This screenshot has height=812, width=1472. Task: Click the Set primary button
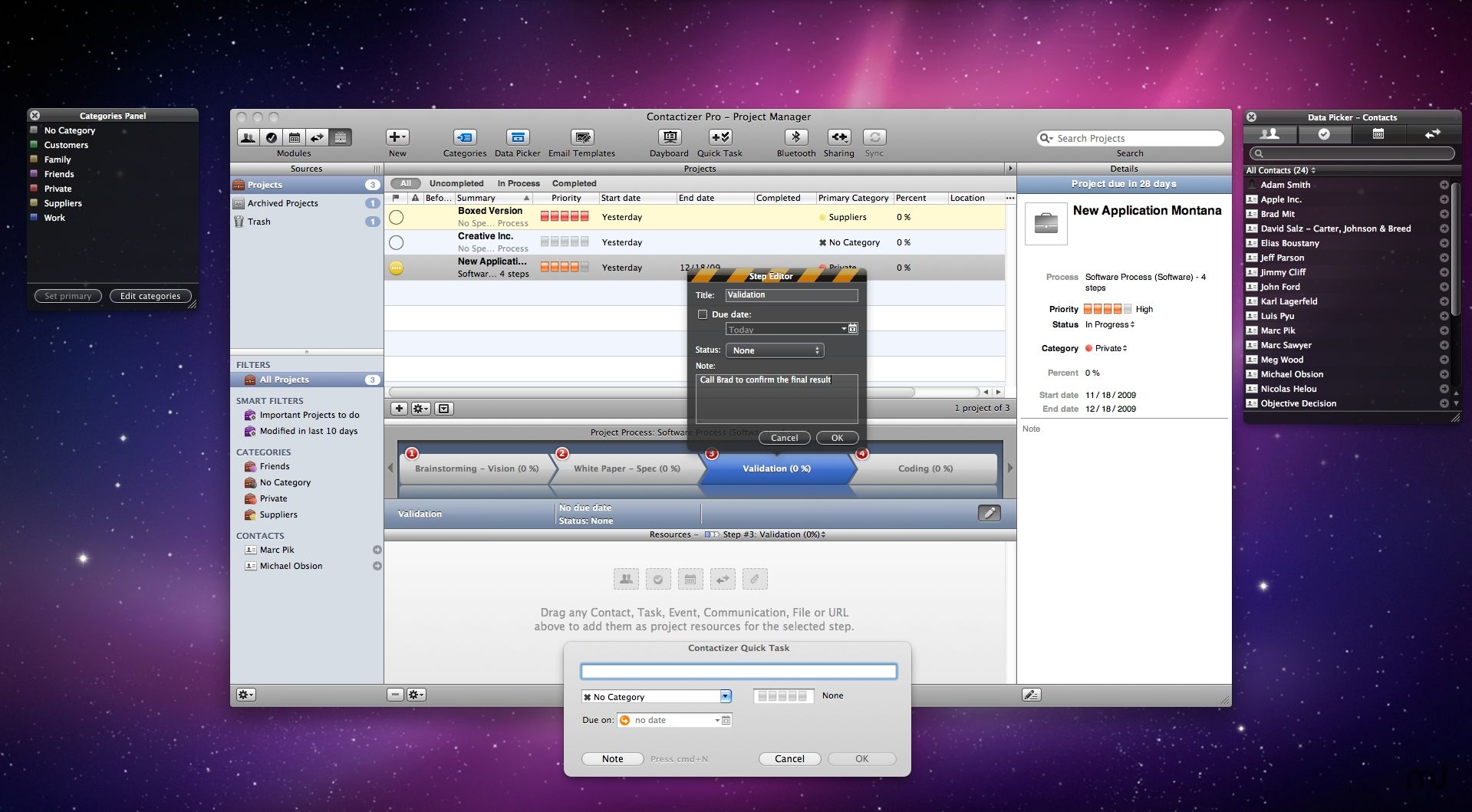pos(68,296)
